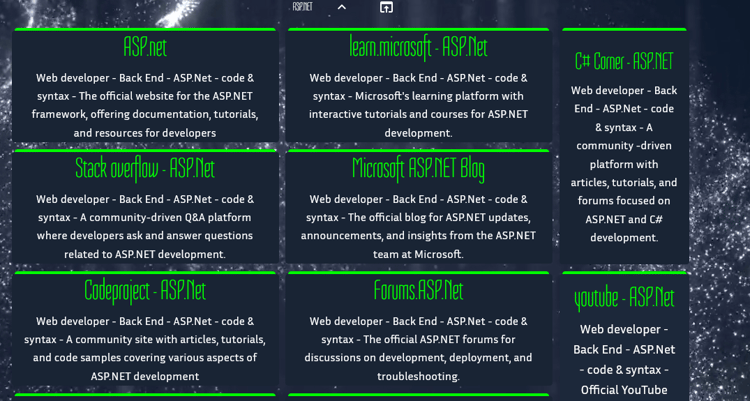
Task: Click the ASP.net card description about official website
Action: point(145,105)
